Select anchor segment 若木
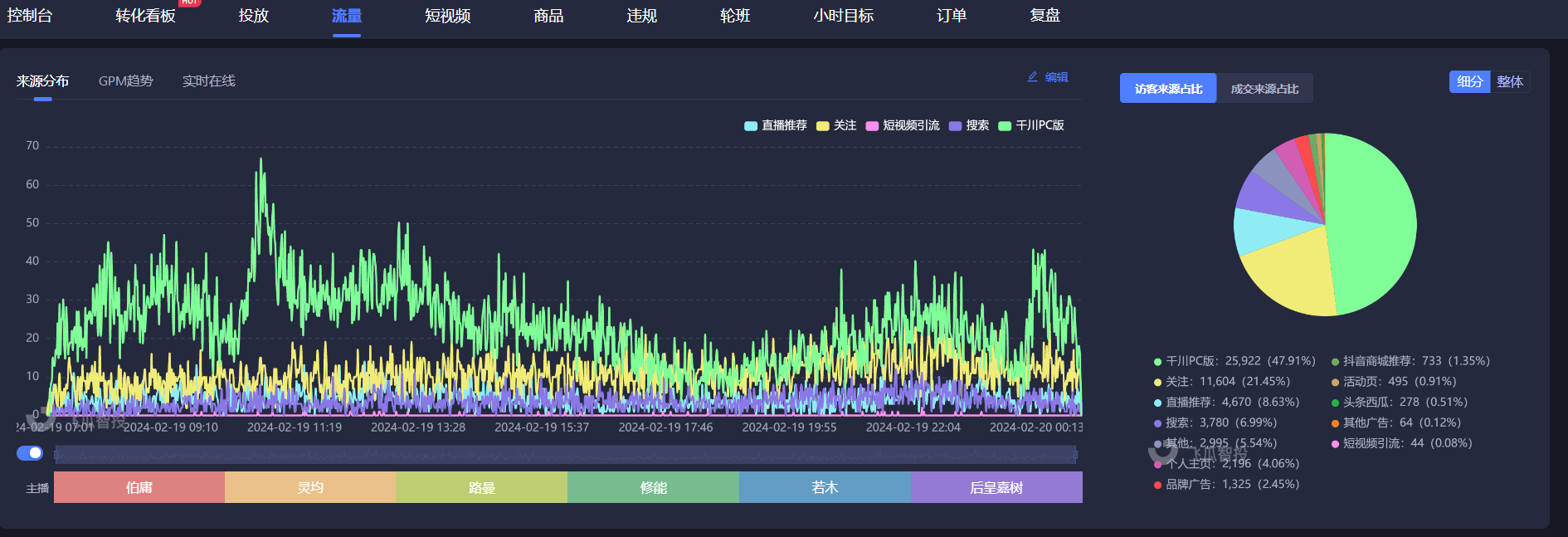 click(x=825, y=487)
